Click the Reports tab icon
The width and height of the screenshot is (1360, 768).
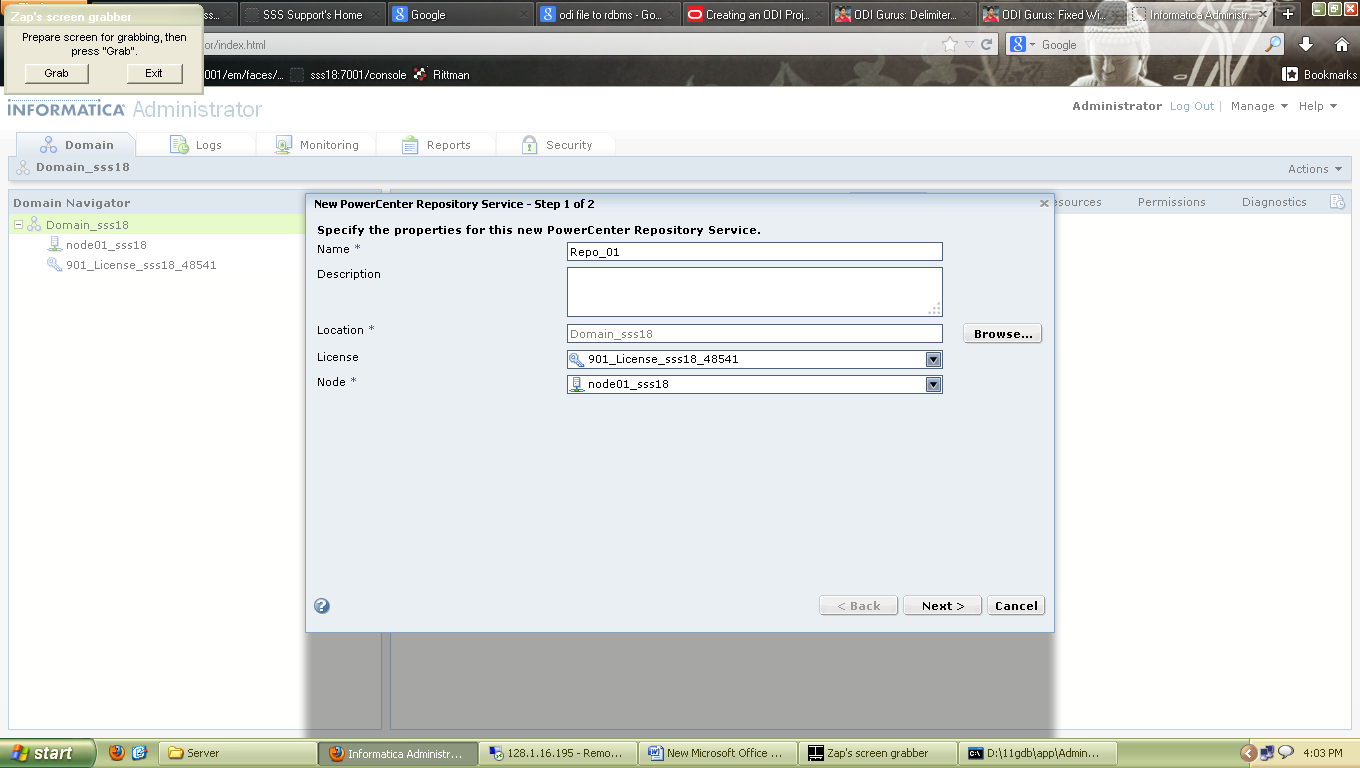point(410,145)
